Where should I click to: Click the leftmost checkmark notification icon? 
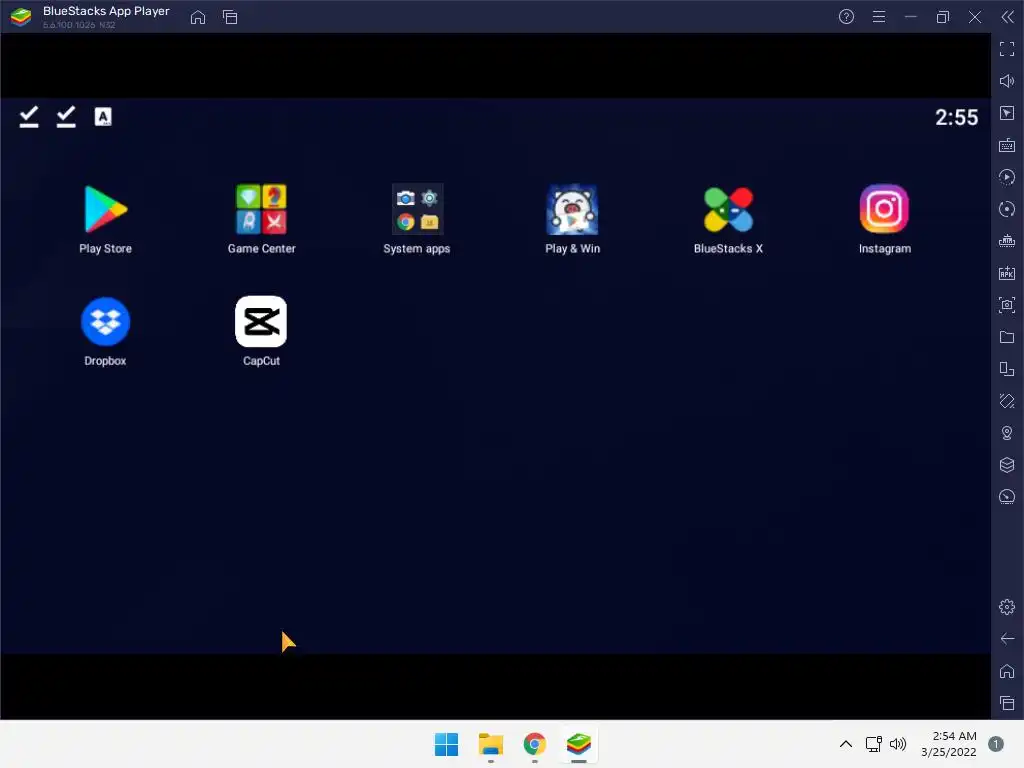pos(29,117)
